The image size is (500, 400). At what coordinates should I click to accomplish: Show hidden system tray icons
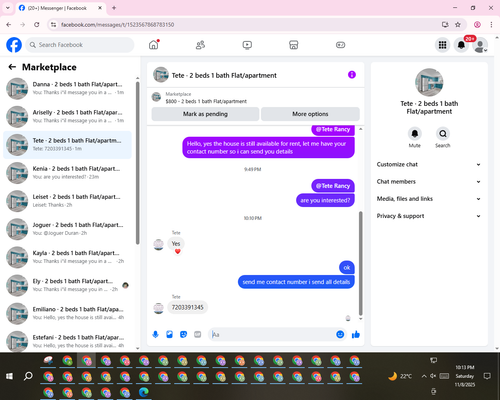click(x=424, y=376)
